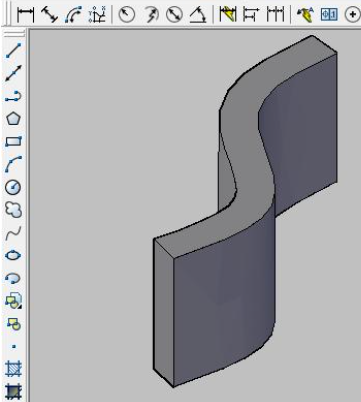
Task: Open the Quick Leader tool
Action: 305,15
